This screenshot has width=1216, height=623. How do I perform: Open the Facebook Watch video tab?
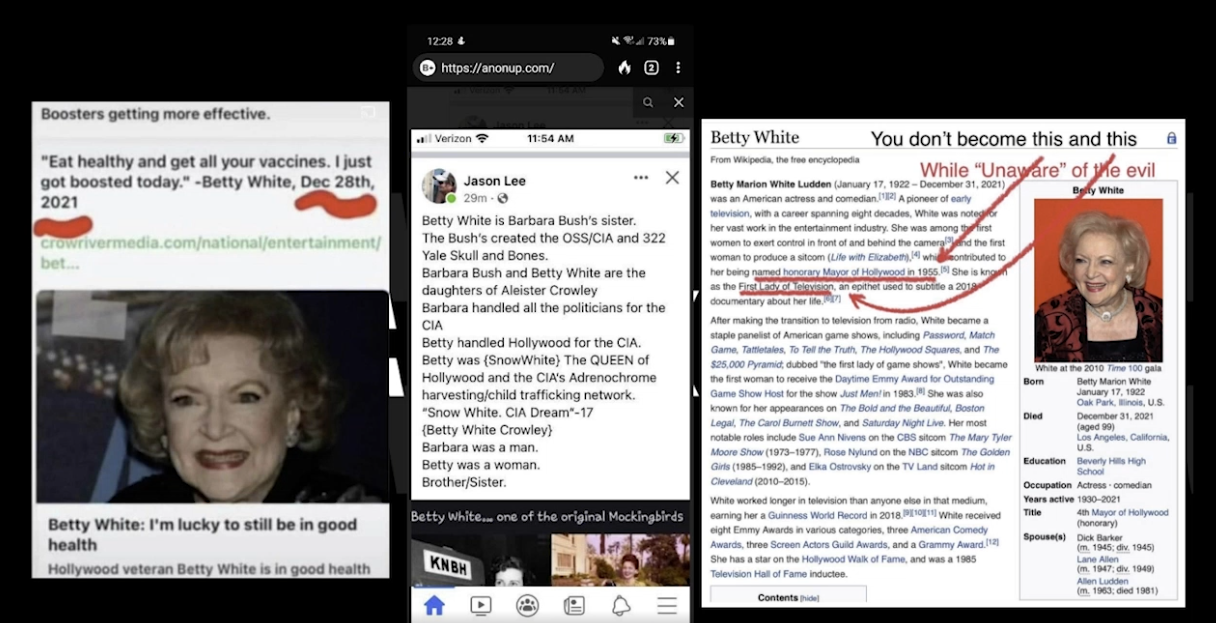(x=481, y=605)
